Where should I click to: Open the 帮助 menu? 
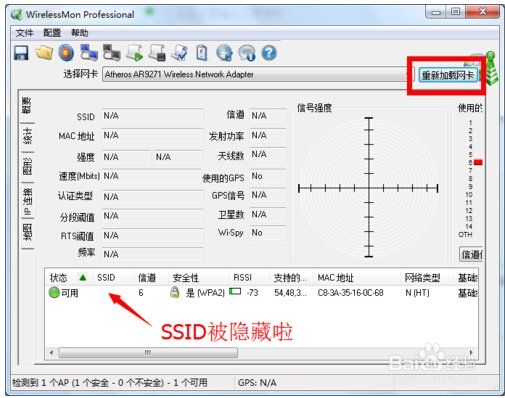click(80, 33)
